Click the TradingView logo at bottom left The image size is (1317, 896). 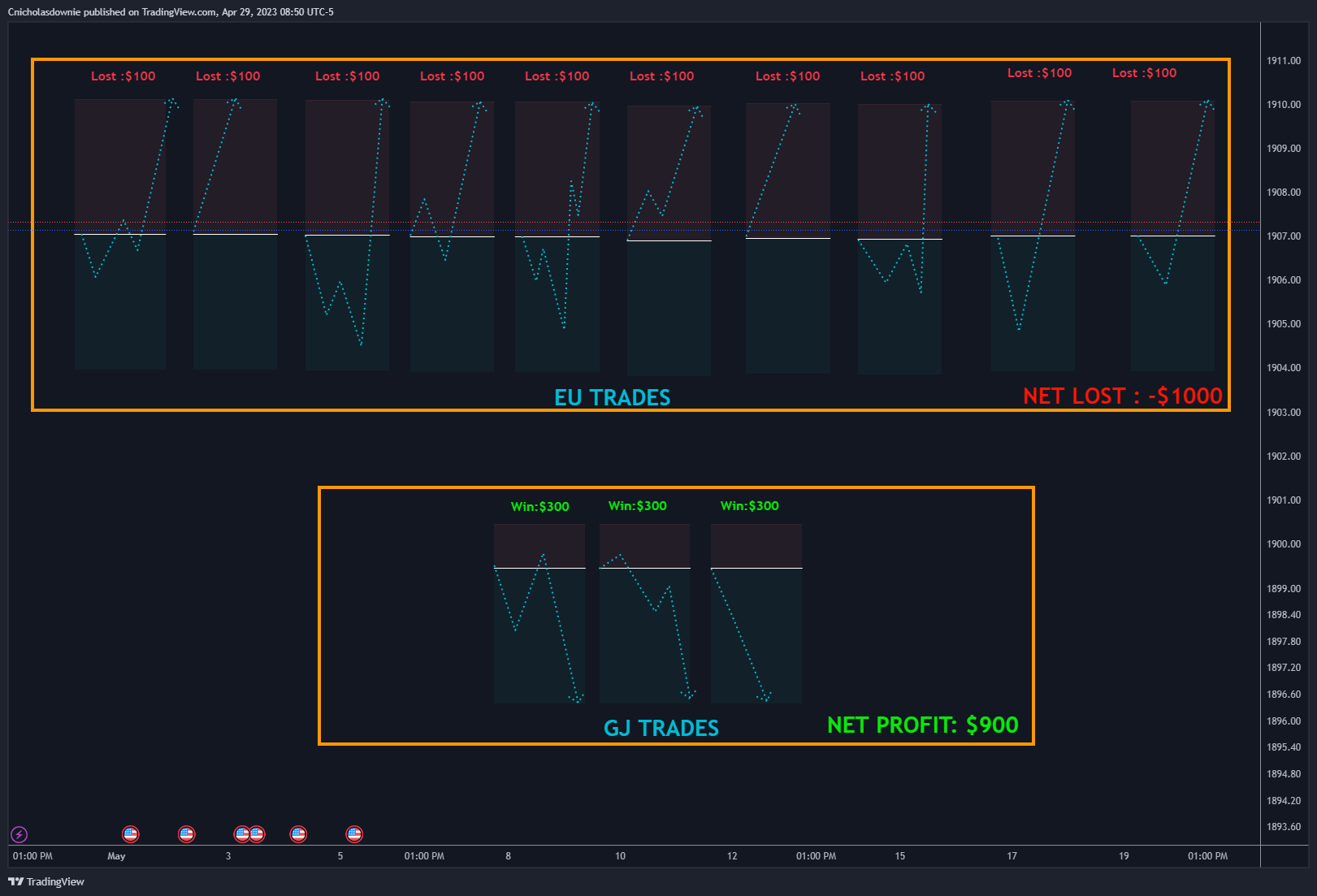pos(46,881)
